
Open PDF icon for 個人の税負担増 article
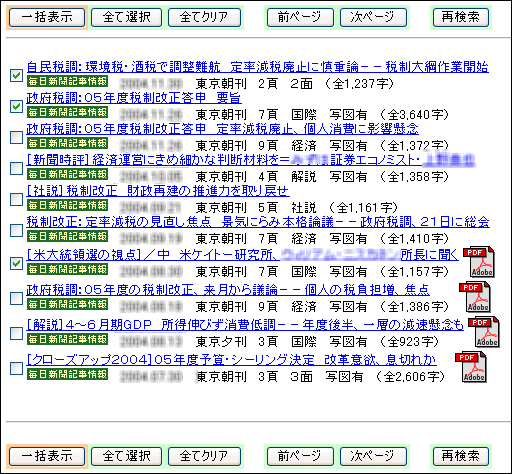point(475,297)
